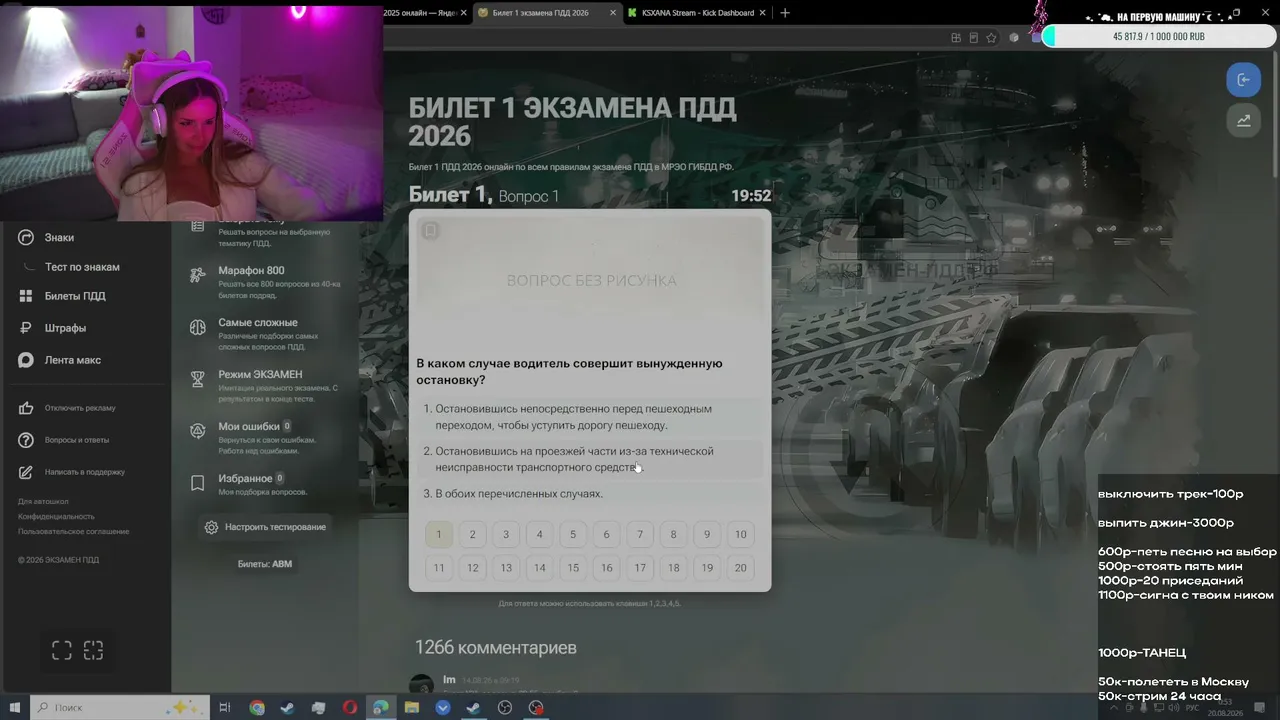Open the Знаки section icon in sidebar
Screen dimensions: 1280x720
click(x=26, y=237)
